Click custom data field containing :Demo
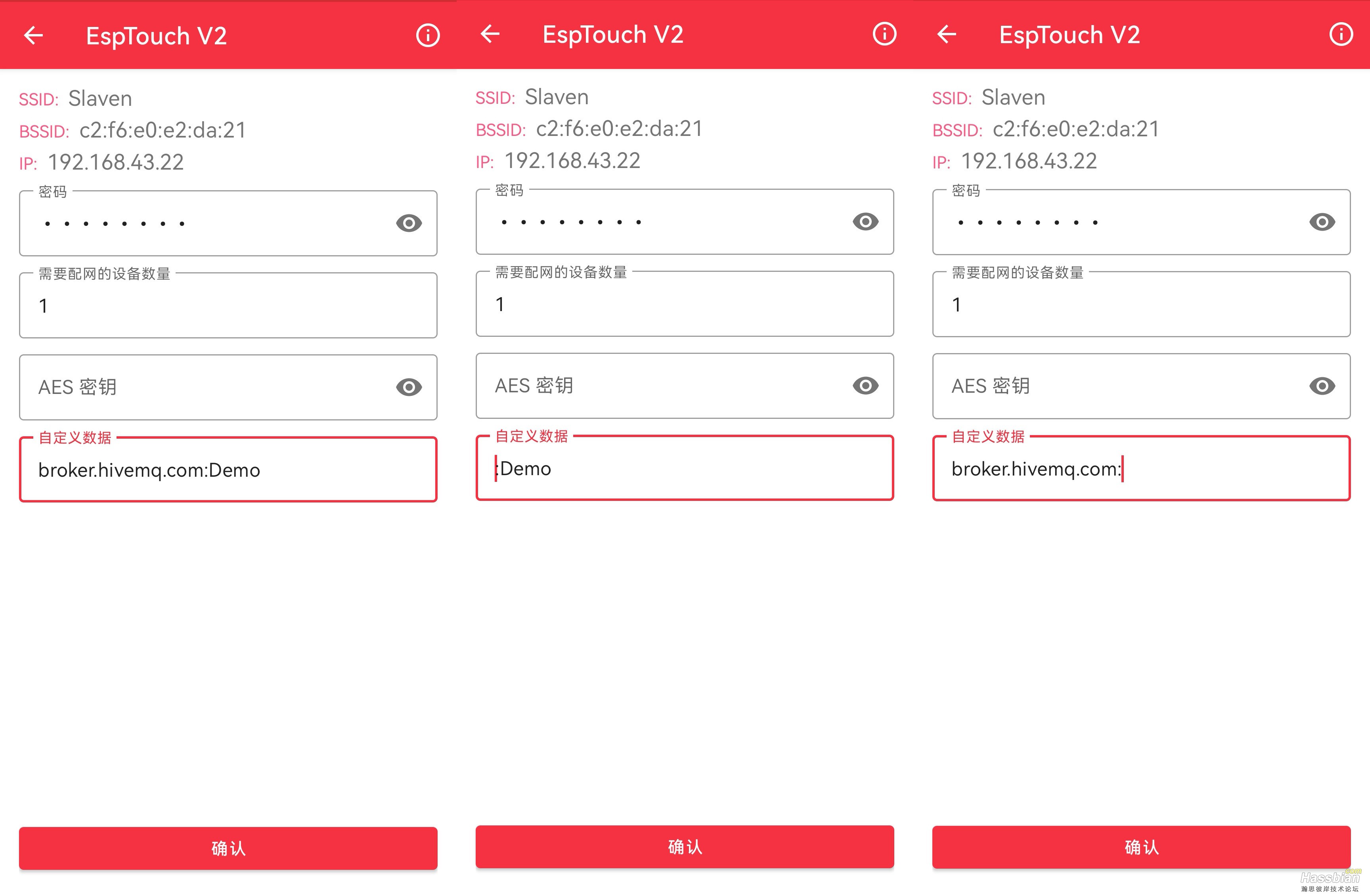 tap(685, 468)
